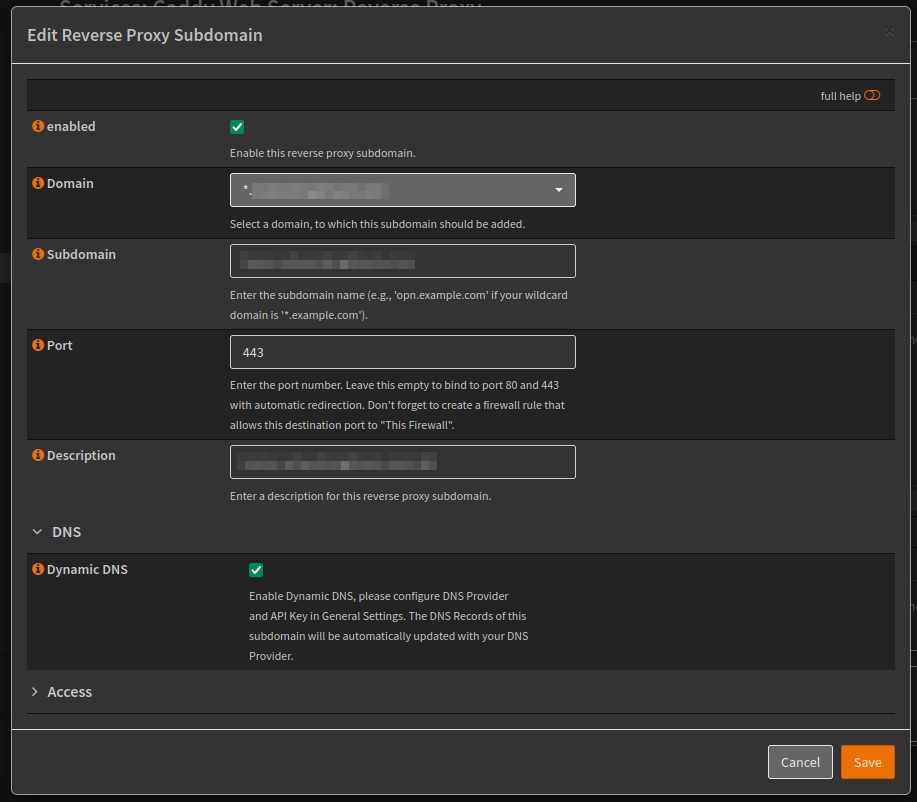Image resolution: width=917 pixels, height=802 pixels.
Task: Close the dialog with the X icon
Action: 889,32
